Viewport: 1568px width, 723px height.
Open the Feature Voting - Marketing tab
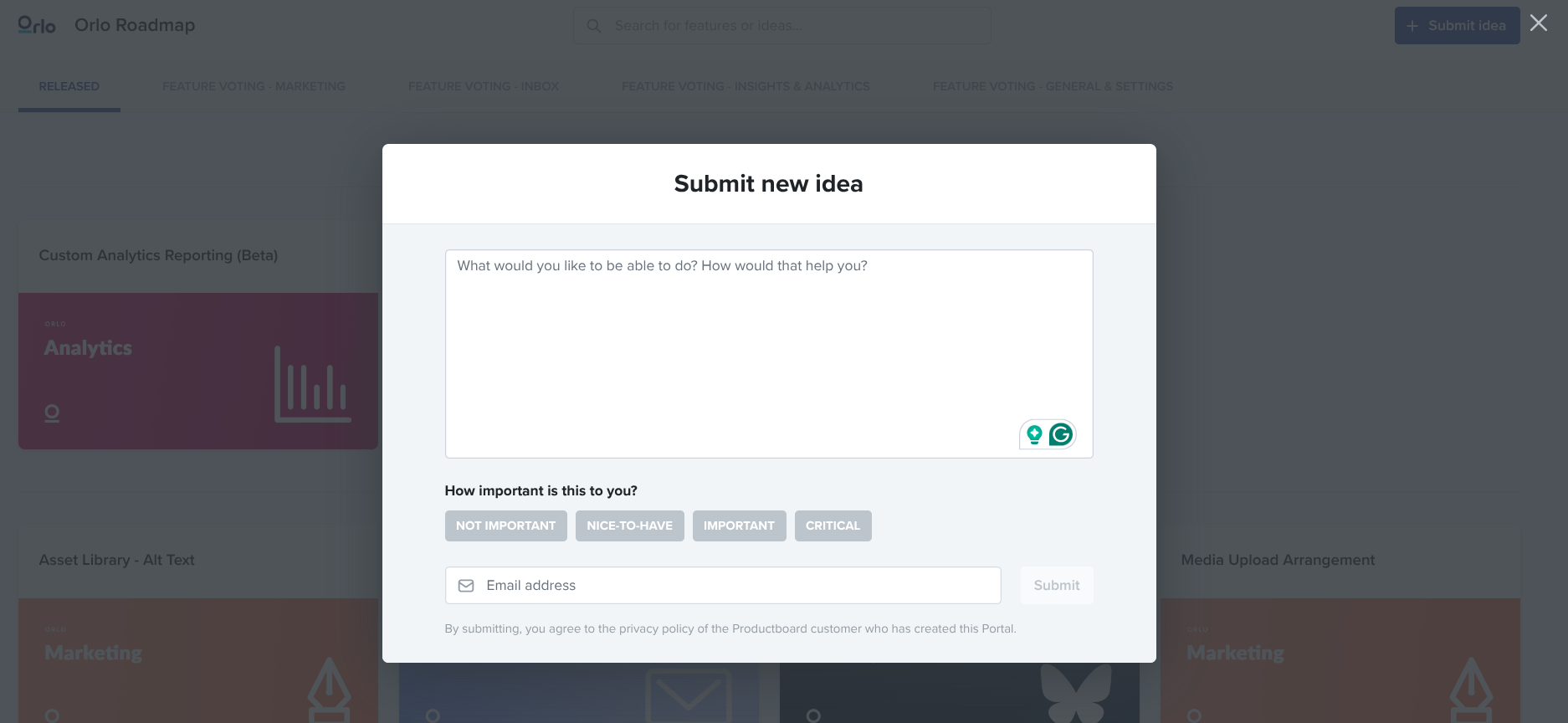[254, 86]
